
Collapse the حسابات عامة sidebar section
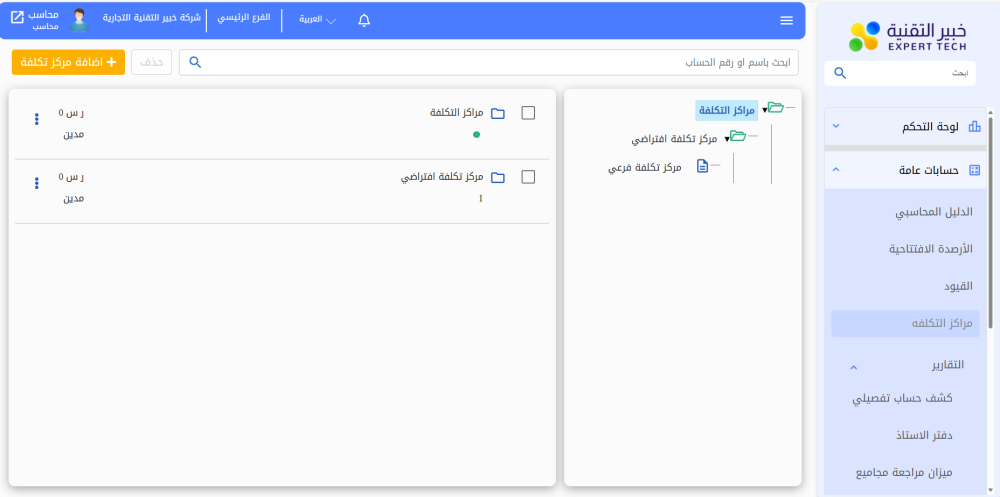(836, 170)
